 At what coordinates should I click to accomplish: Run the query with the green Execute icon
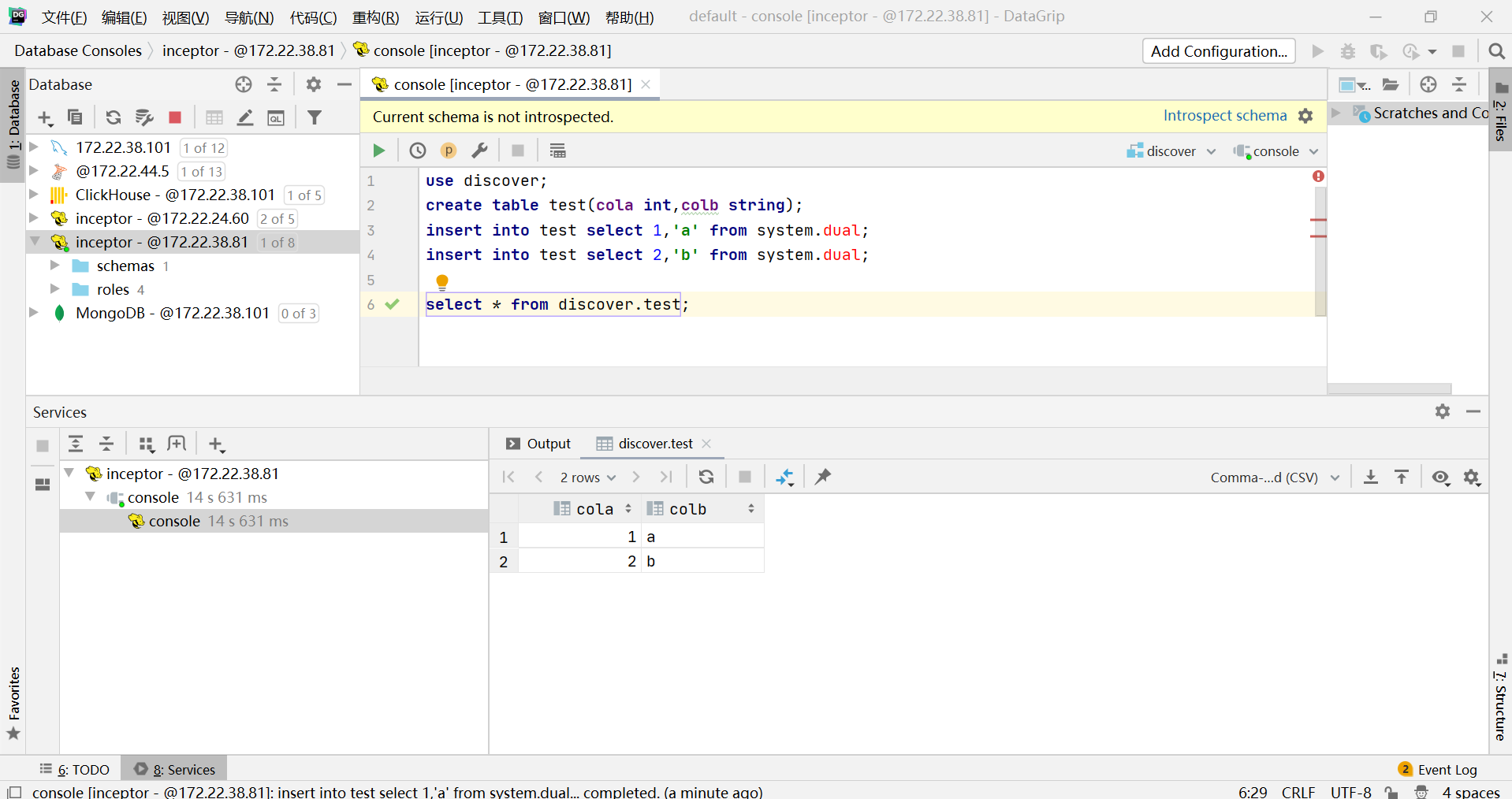378,151
